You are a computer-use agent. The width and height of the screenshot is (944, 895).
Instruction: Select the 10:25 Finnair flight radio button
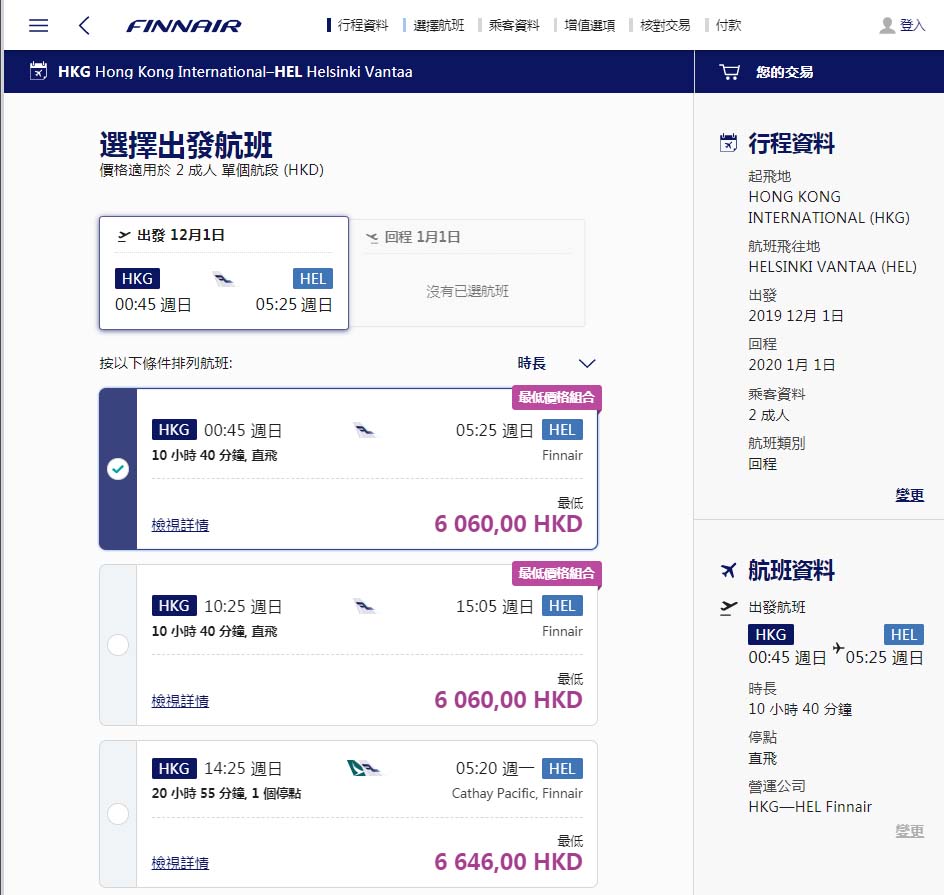(x=118, y=645)
